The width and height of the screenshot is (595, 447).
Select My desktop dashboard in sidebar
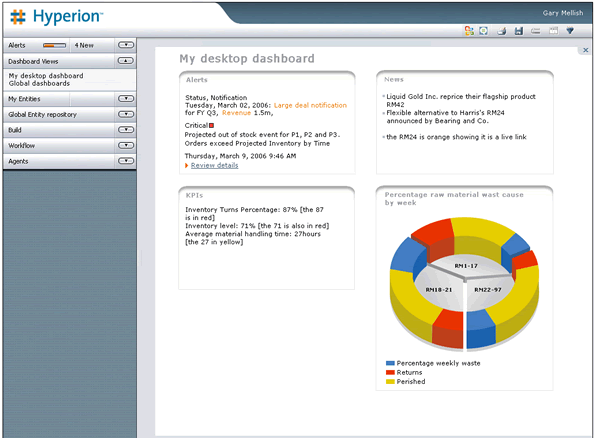(x=46, y=76)
